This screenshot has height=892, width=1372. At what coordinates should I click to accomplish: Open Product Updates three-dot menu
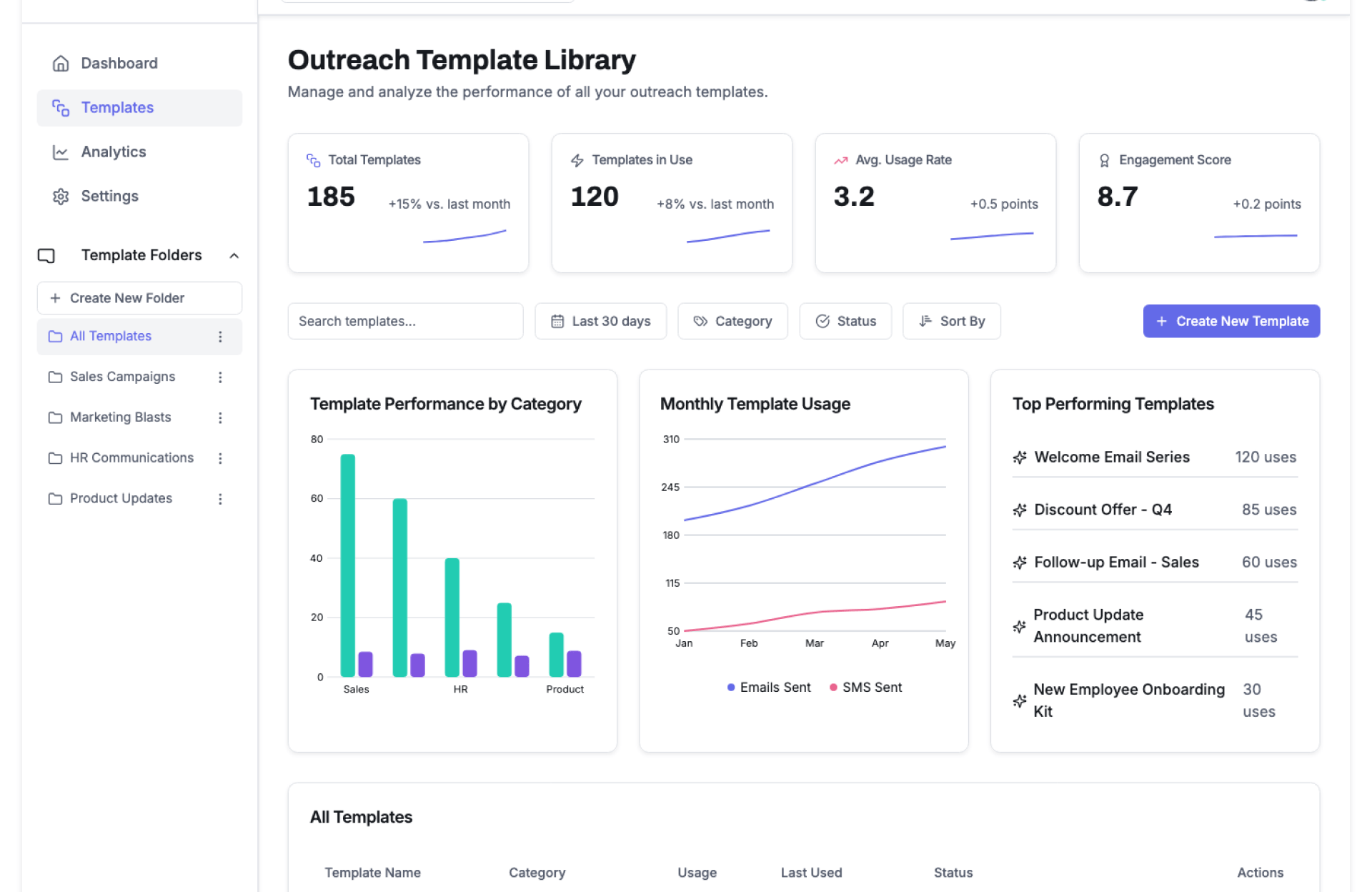[220, 499]
